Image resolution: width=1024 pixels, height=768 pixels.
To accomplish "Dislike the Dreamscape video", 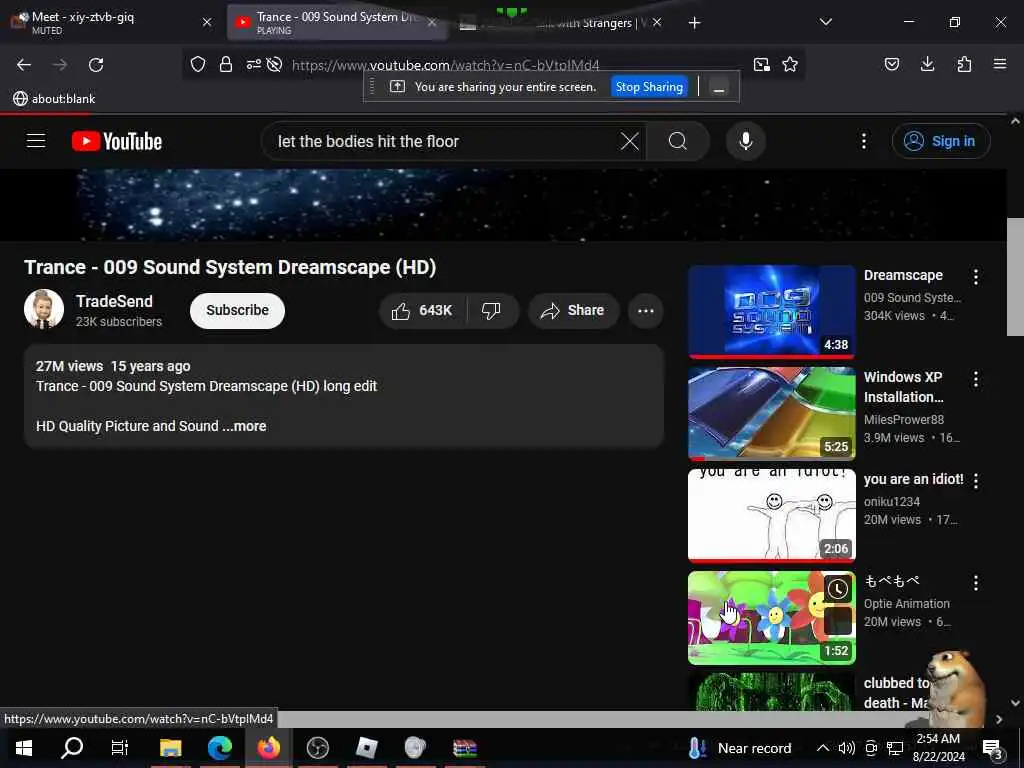I will pos(492,311).
